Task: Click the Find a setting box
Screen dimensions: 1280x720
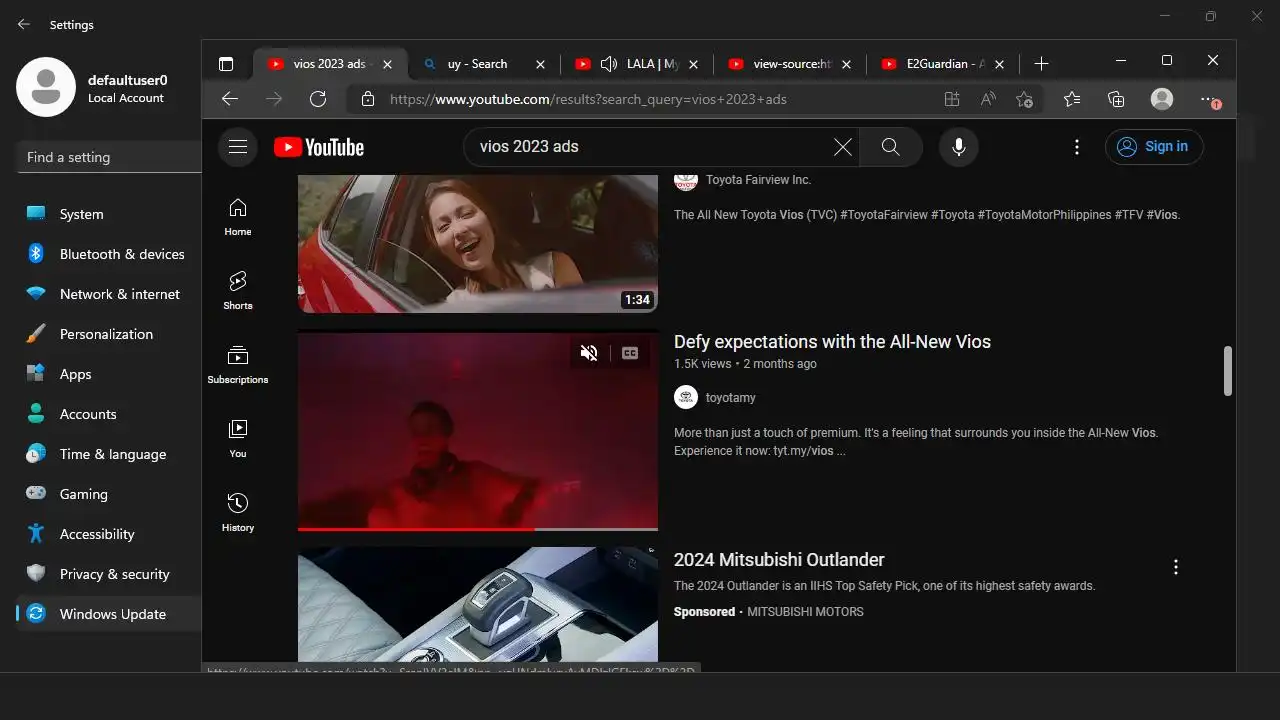Action: [x=109, y=157]
